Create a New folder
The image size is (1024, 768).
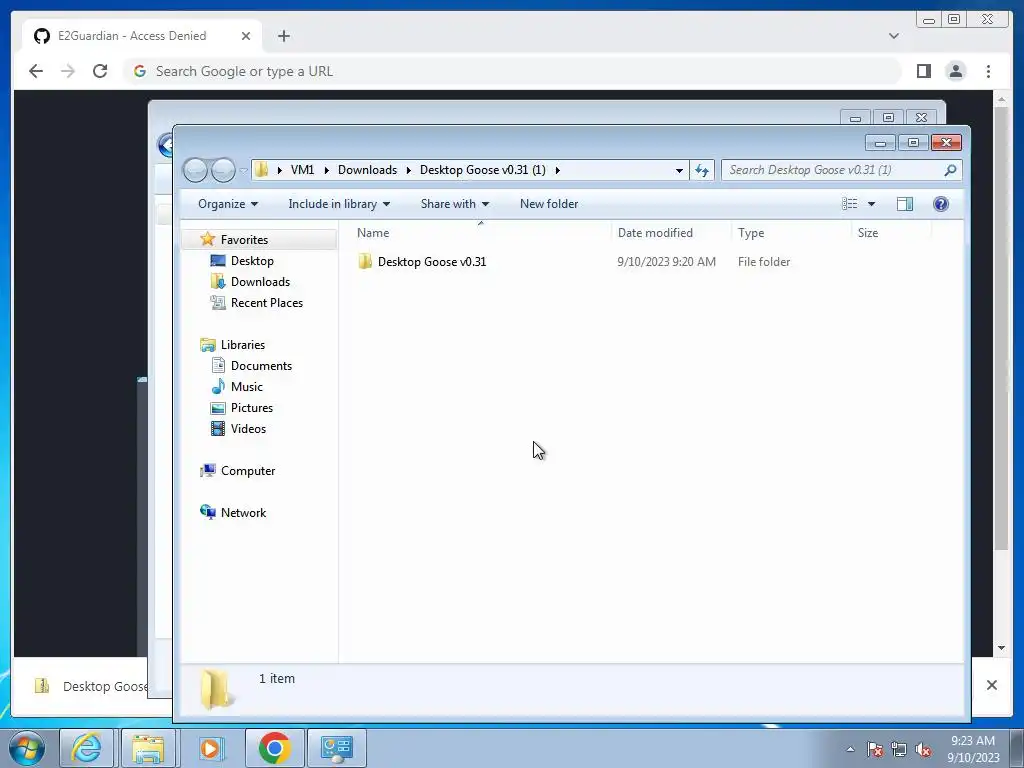point(549,204)
